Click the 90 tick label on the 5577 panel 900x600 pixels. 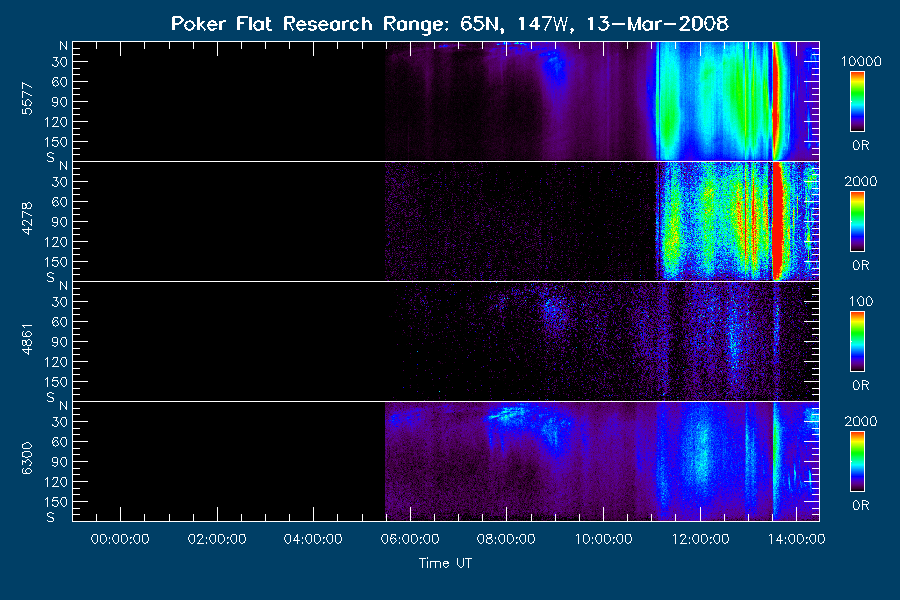[x=60, y=102]
